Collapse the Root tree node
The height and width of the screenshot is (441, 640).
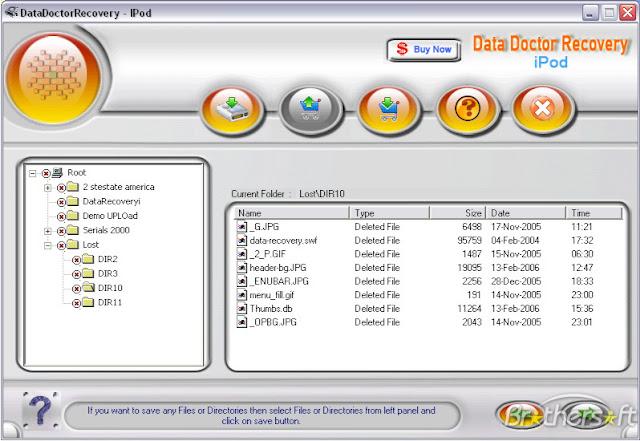click(32, 174)
